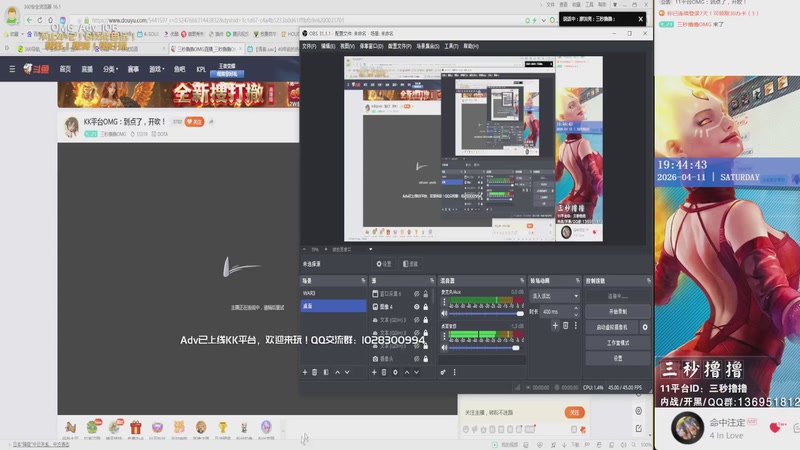Decrease transition duration spinner down arrow
800x450 pixels.
tap(576, 314)
